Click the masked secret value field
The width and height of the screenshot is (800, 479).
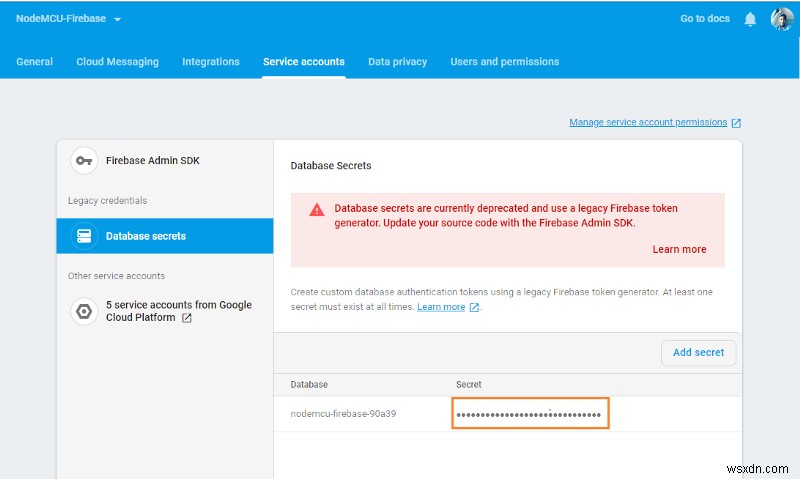click(x=530, y=413)
